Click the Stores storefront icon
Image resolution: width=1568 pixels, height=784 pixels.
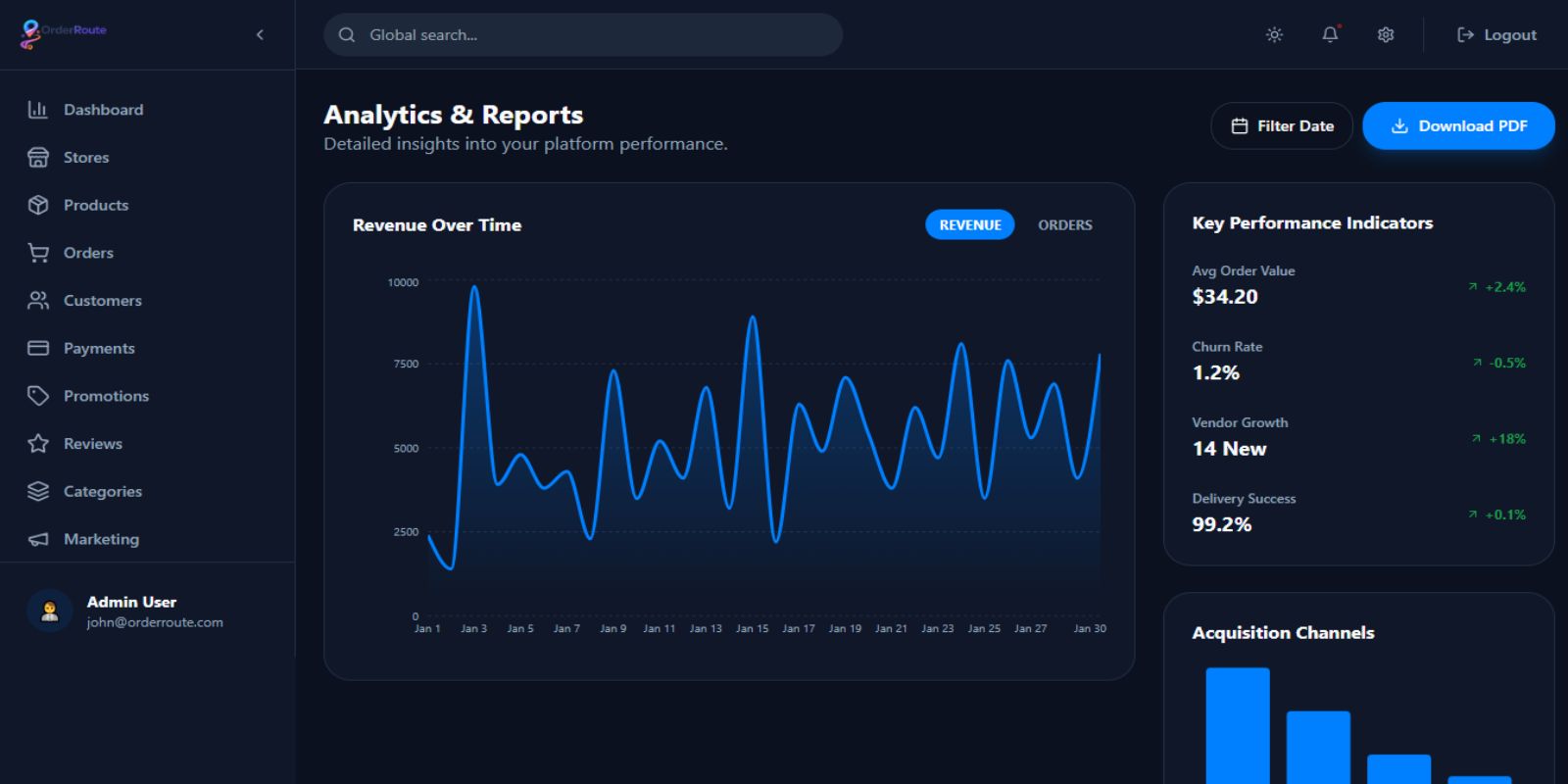(x=38, y=158)
